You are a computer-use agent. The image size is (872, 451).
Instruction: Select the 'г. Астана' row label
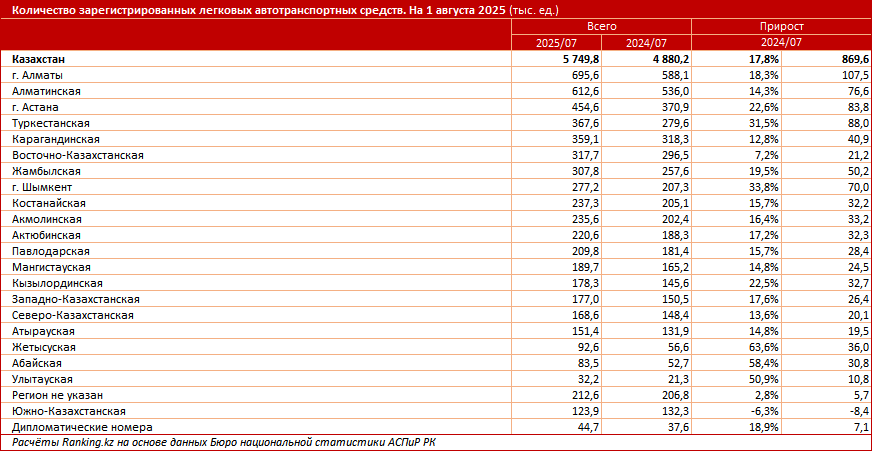click(38, 108)
